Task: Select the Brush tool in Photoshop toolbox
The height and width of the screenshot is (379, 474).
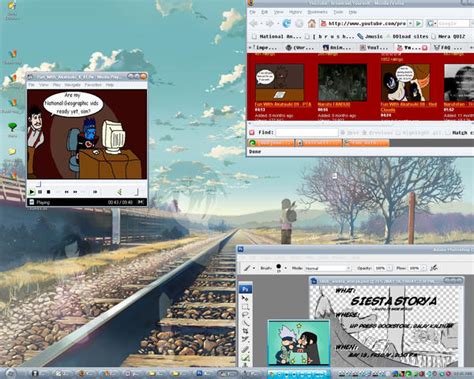Action: point(245,358)
